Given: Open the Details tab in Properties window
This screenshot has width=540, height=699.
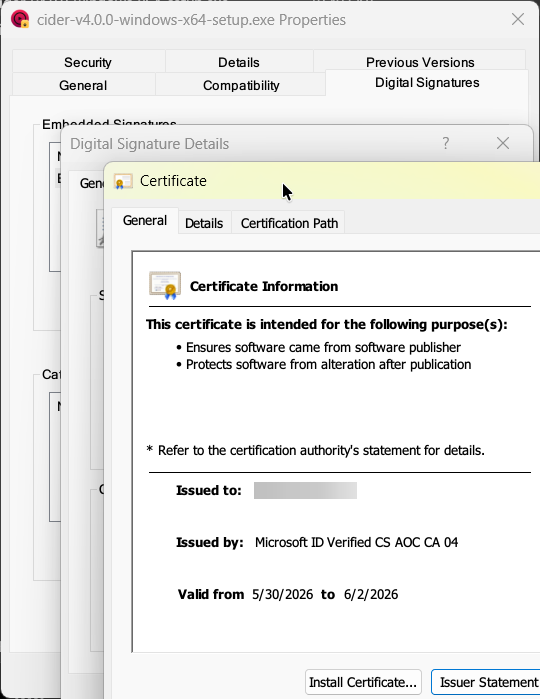Looking at the screenshot, I should [239, 62].
